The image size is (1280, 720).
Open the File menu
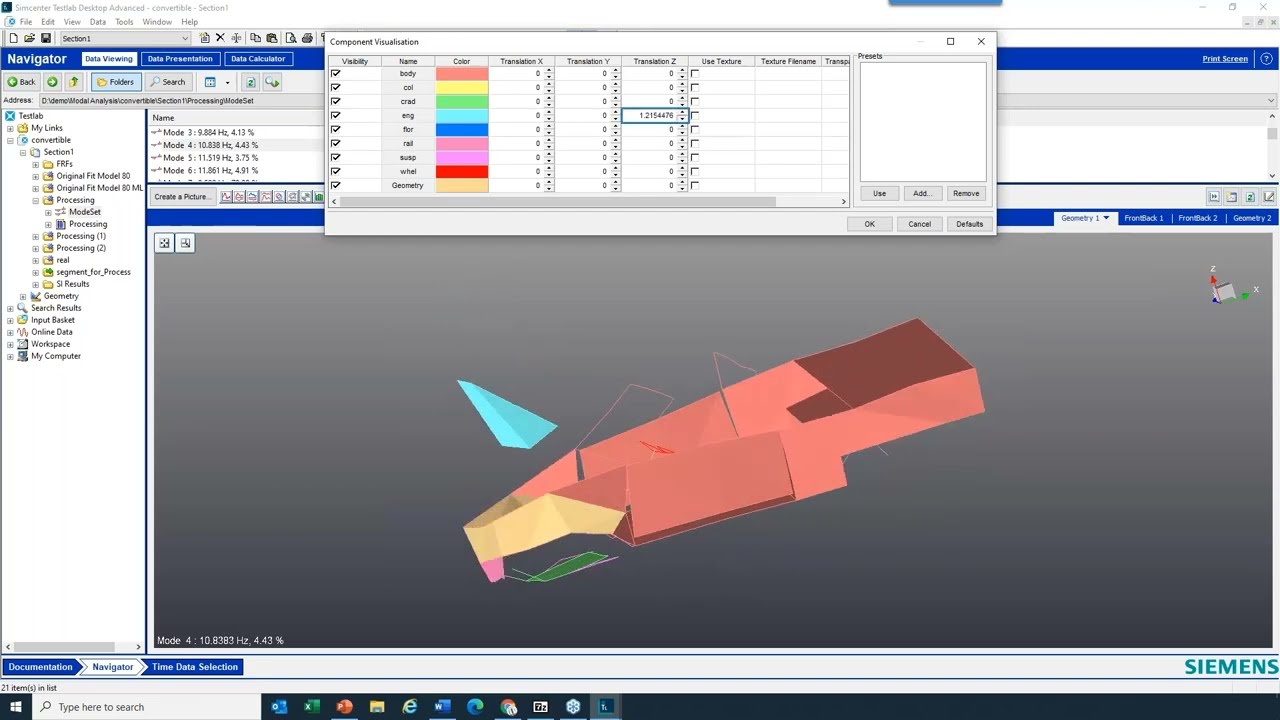point(26,22)
